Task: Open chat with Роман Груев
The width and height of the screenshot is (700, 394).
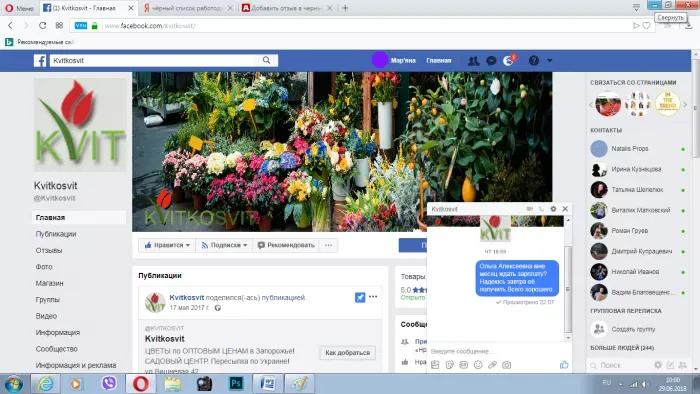Action: tap(638, 231)
